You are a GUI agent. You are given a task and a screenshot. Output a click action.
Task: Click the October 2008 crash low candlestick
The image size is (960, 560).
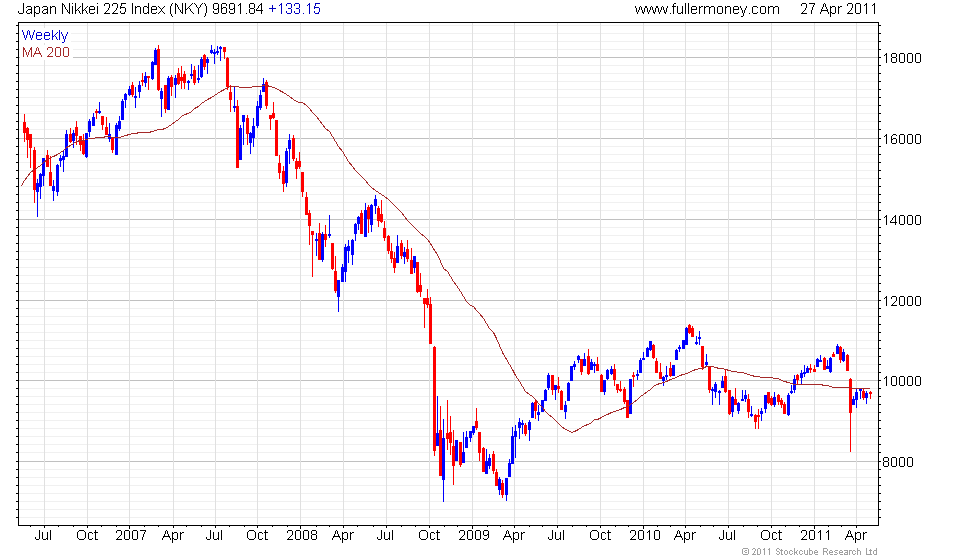point(443,460)
